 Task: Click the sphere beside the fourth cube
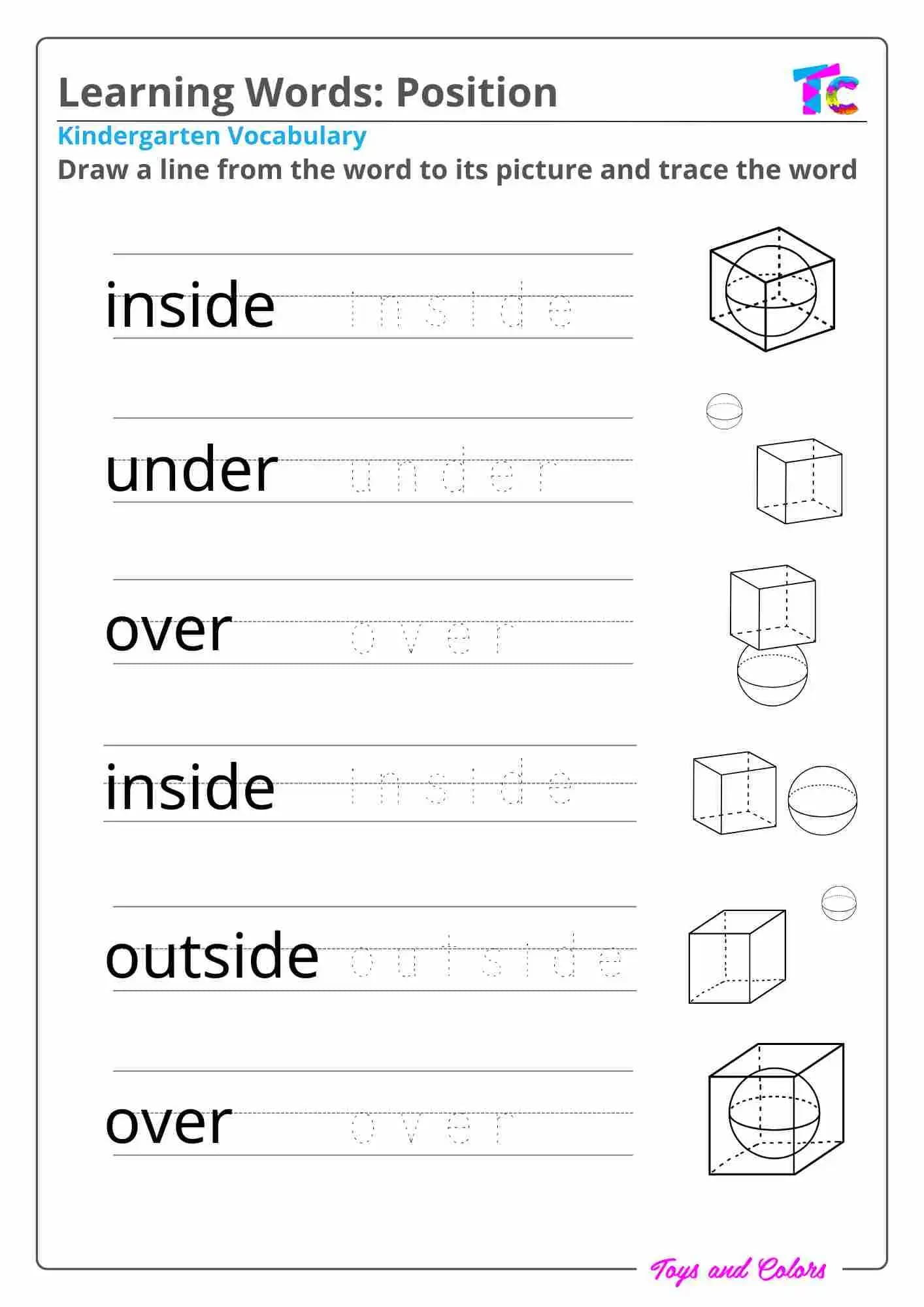(823, 801)
